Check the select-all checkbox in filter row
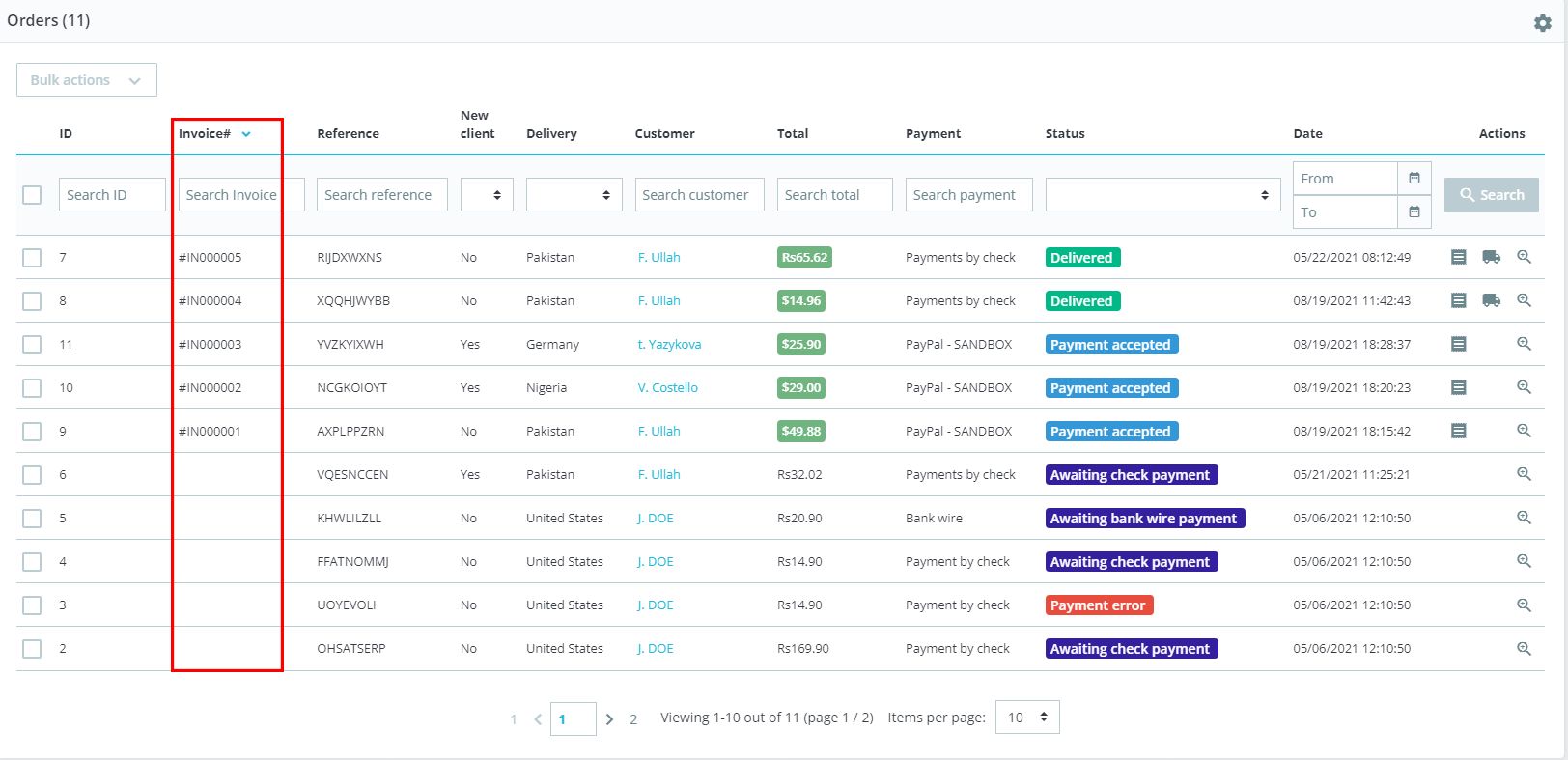The image size is (1568, 760). (32, 195)
